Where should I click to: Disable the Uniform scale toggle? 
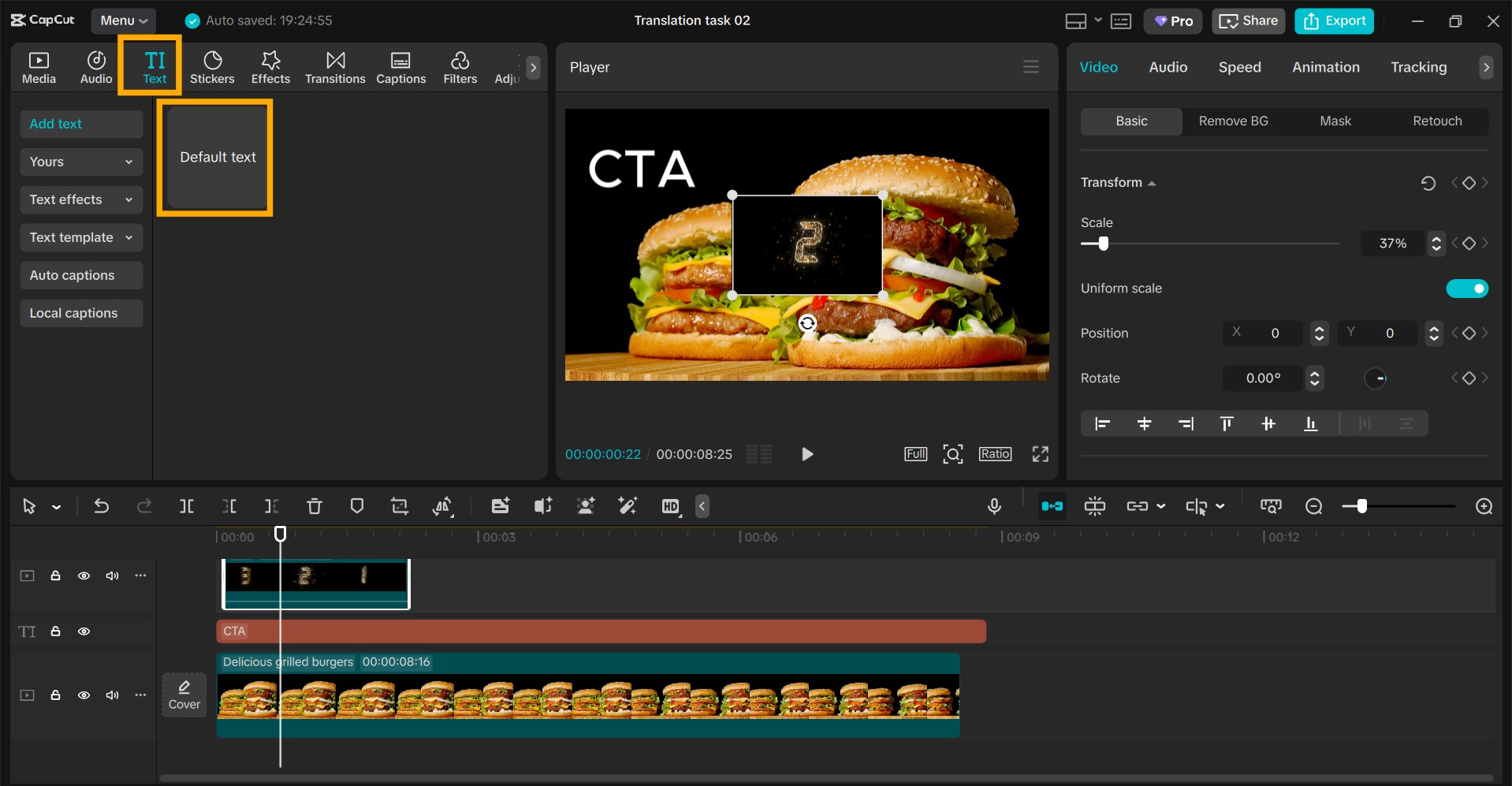1466,289
